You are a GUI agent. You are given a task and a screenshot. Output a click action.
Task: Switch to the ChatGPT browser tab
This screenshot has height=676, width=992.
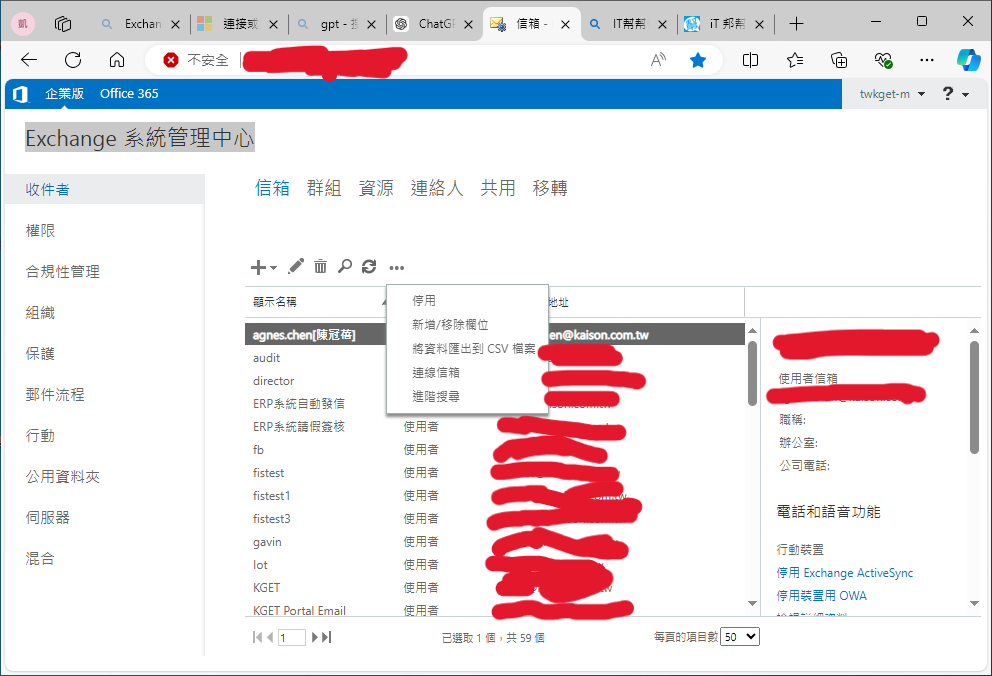433,24
